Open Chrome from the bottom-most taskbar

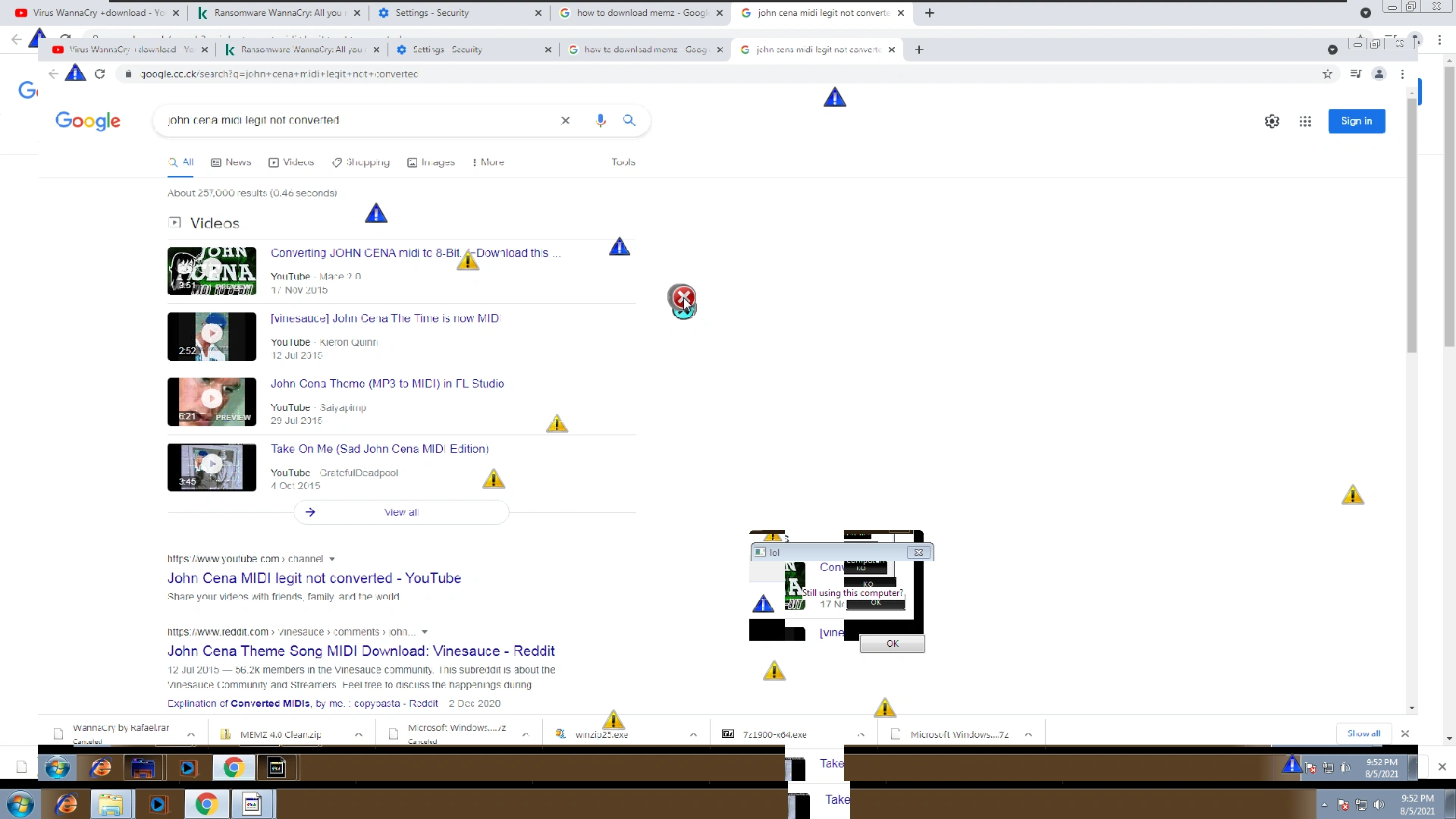[x=206, y=804]
